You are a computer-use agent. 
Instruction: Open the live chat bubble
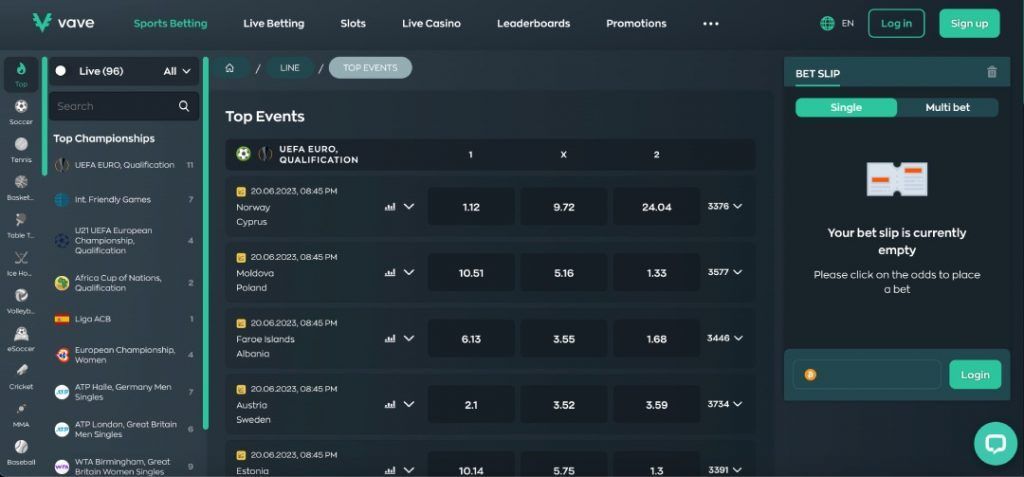pyautogui.click(x=995, y=444)
